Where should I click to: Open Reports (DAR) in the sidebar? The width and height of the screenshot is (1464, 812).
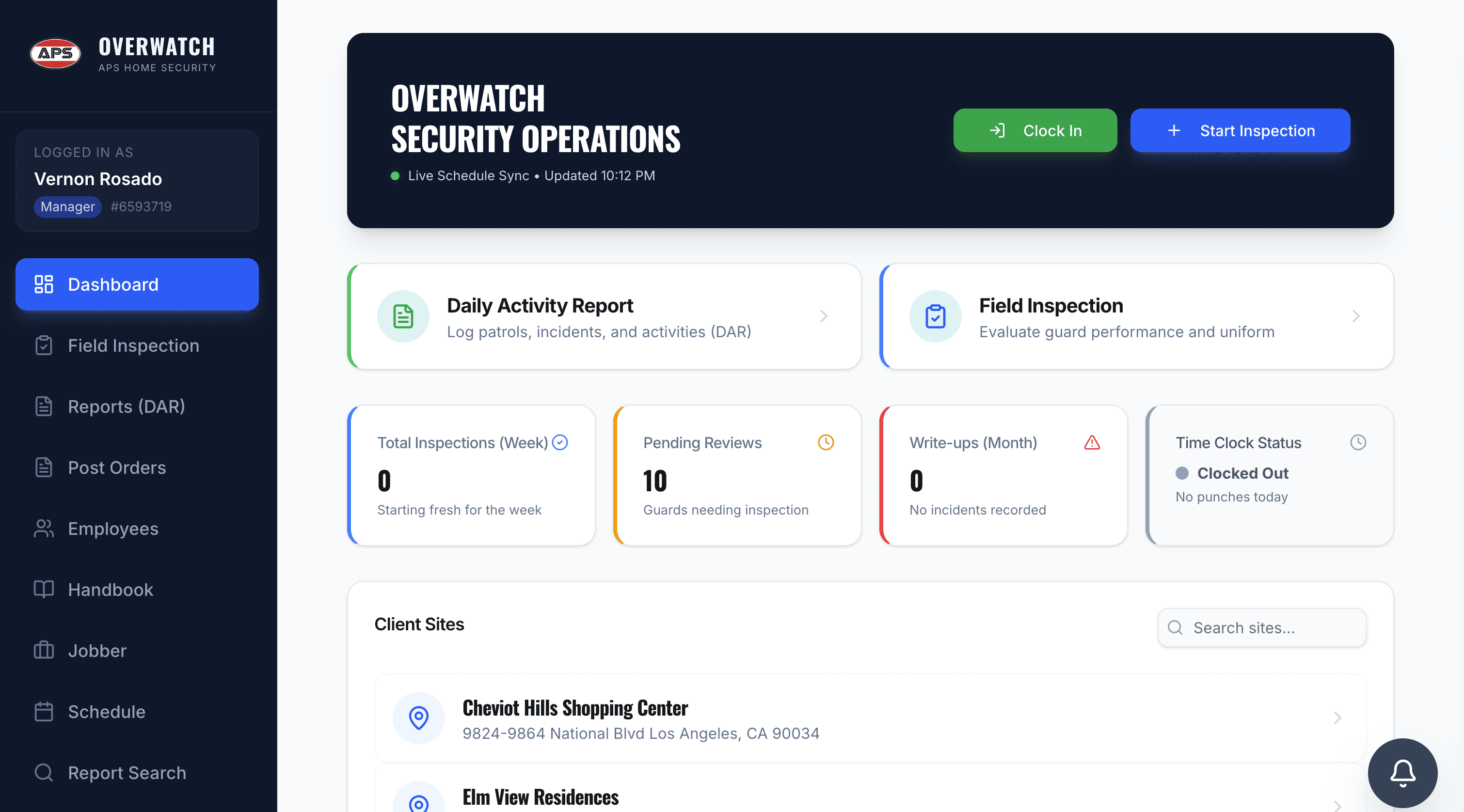(x=126, y=406)
